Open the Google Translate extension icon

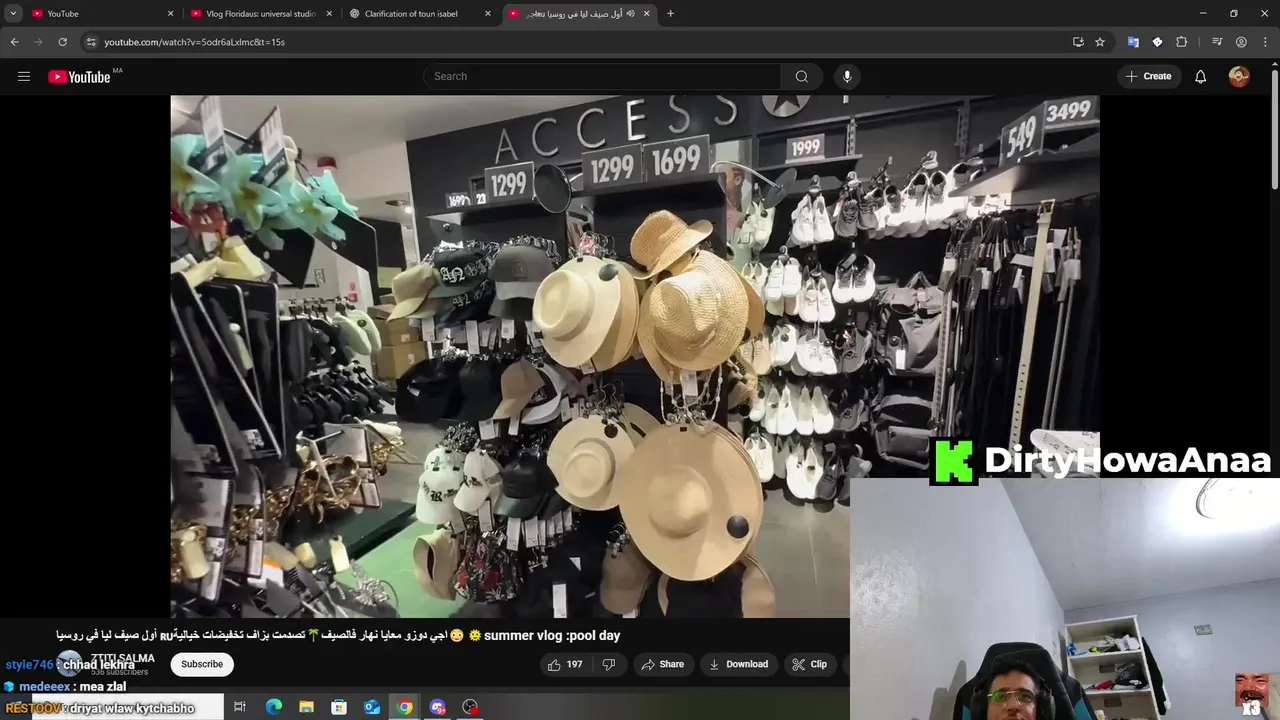1133,42
